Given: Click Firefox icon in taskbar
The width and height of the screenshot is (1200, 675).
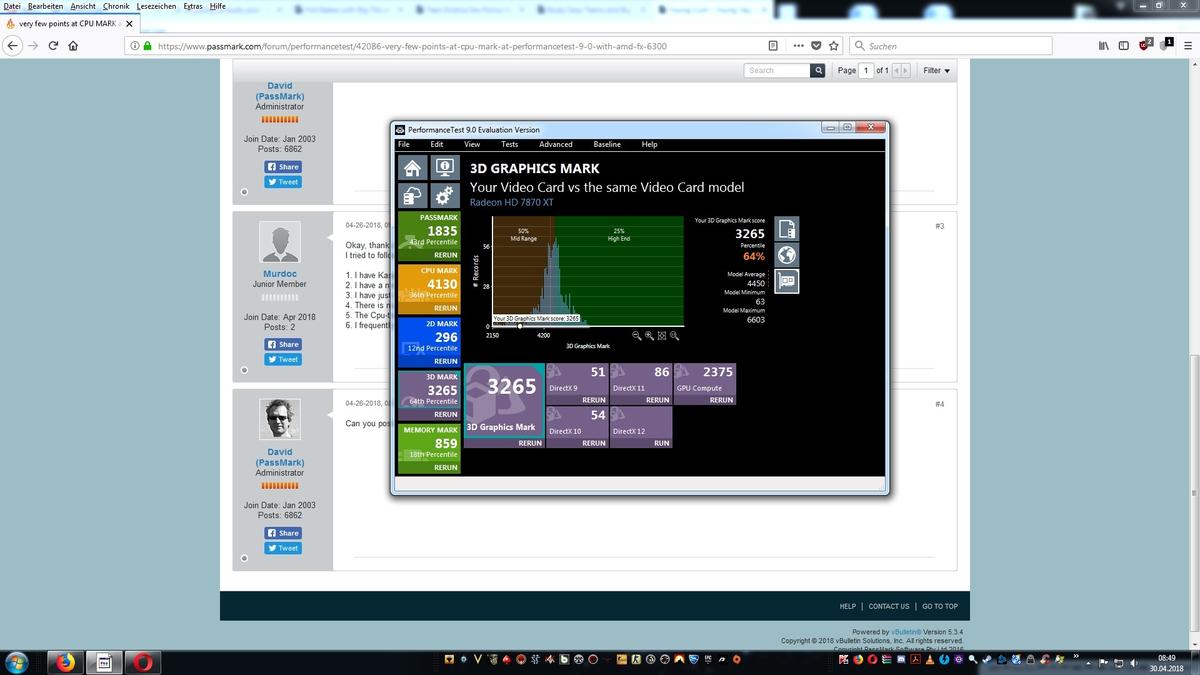Looking at the screenshot, I should (66, 661).
